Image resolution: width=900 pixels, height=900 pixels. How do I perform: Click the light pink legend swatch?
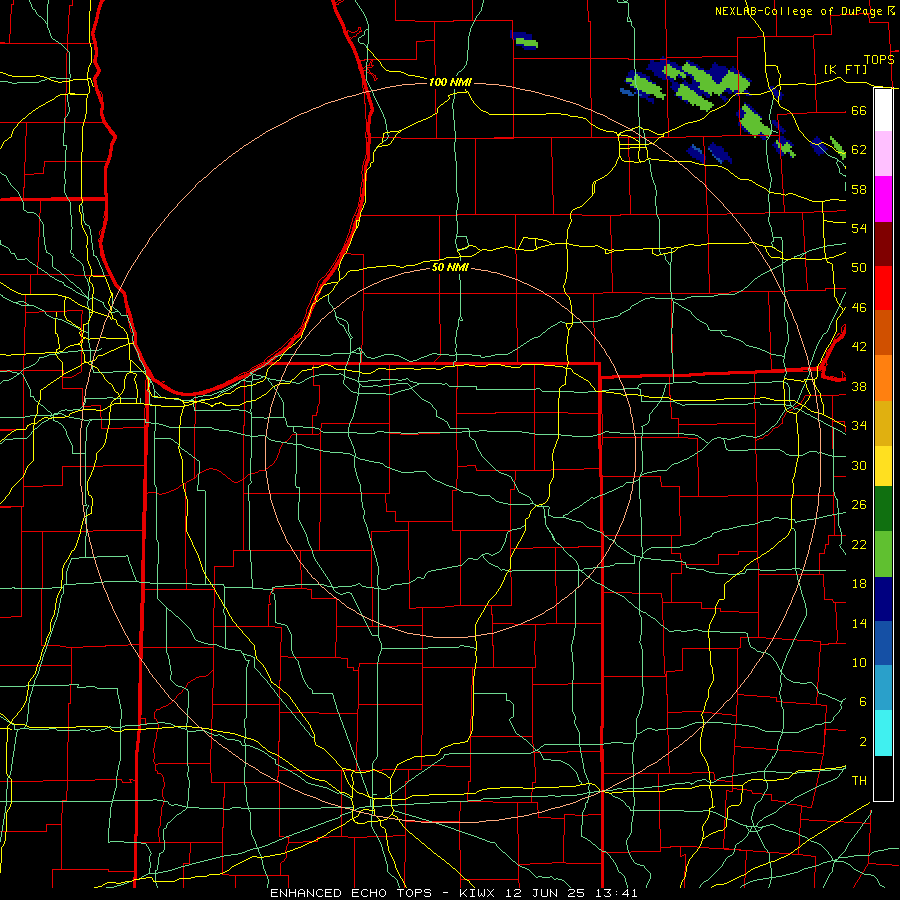[x=883, y=154]
